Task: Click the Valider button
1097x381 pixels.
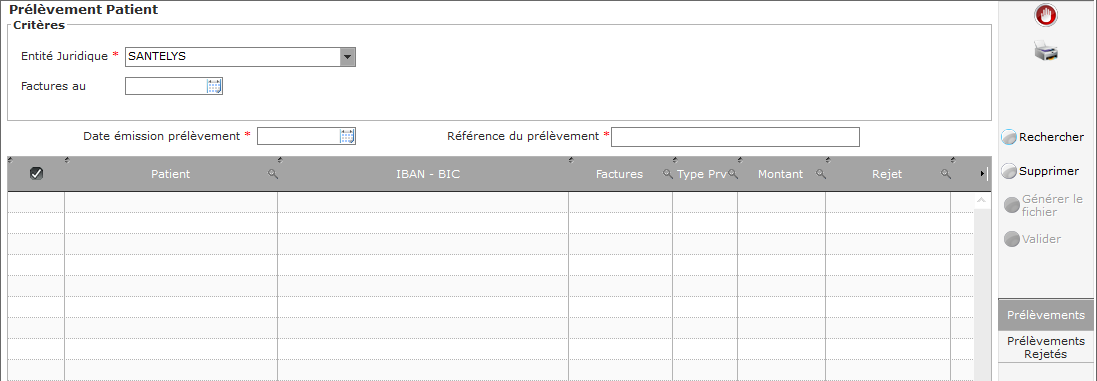Action: [x=1033, y=239]
